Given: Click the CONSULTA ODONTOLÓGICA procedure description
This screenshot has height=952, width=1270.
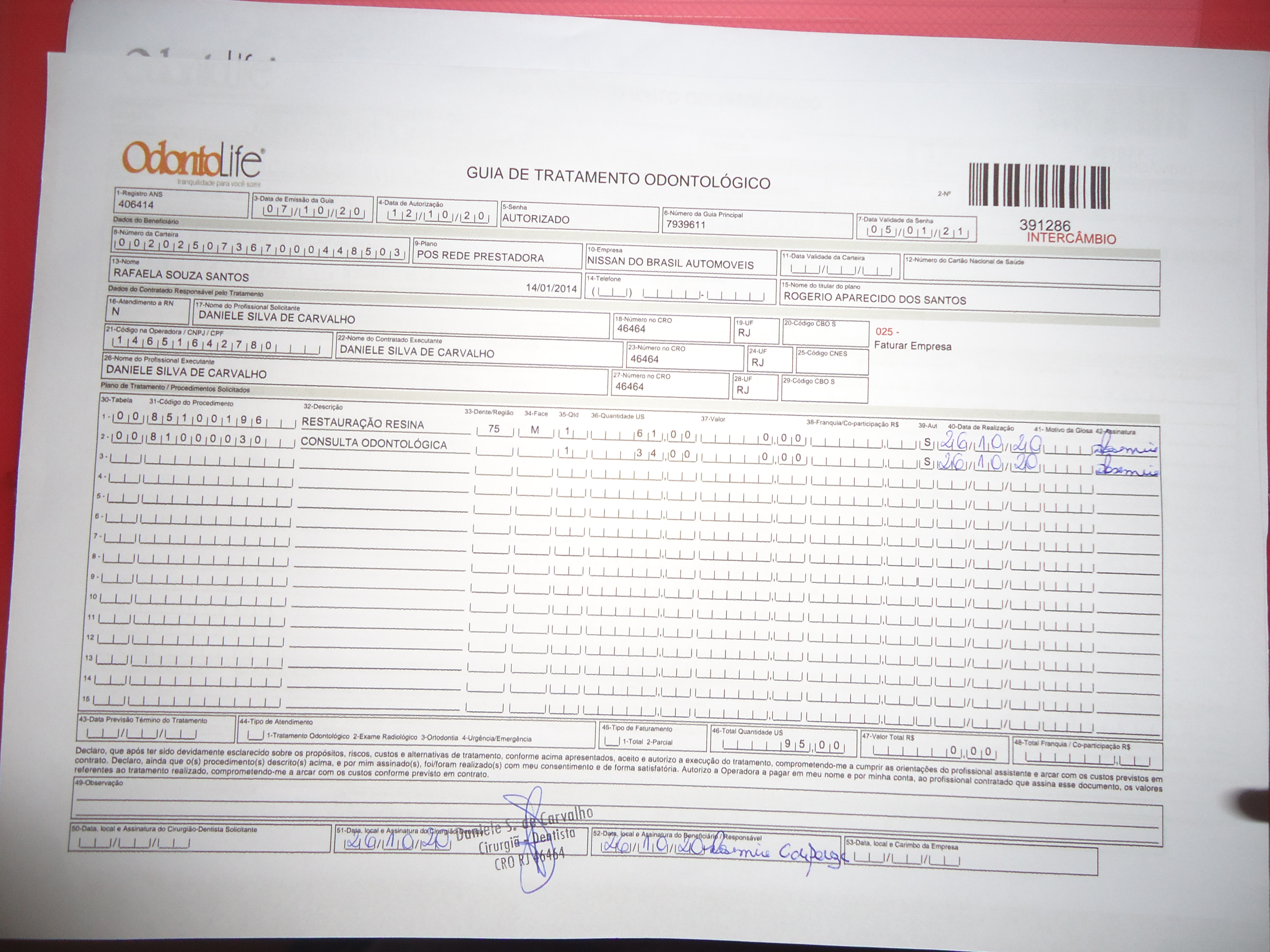Looking at the screenshot, I should click(373, 444).
